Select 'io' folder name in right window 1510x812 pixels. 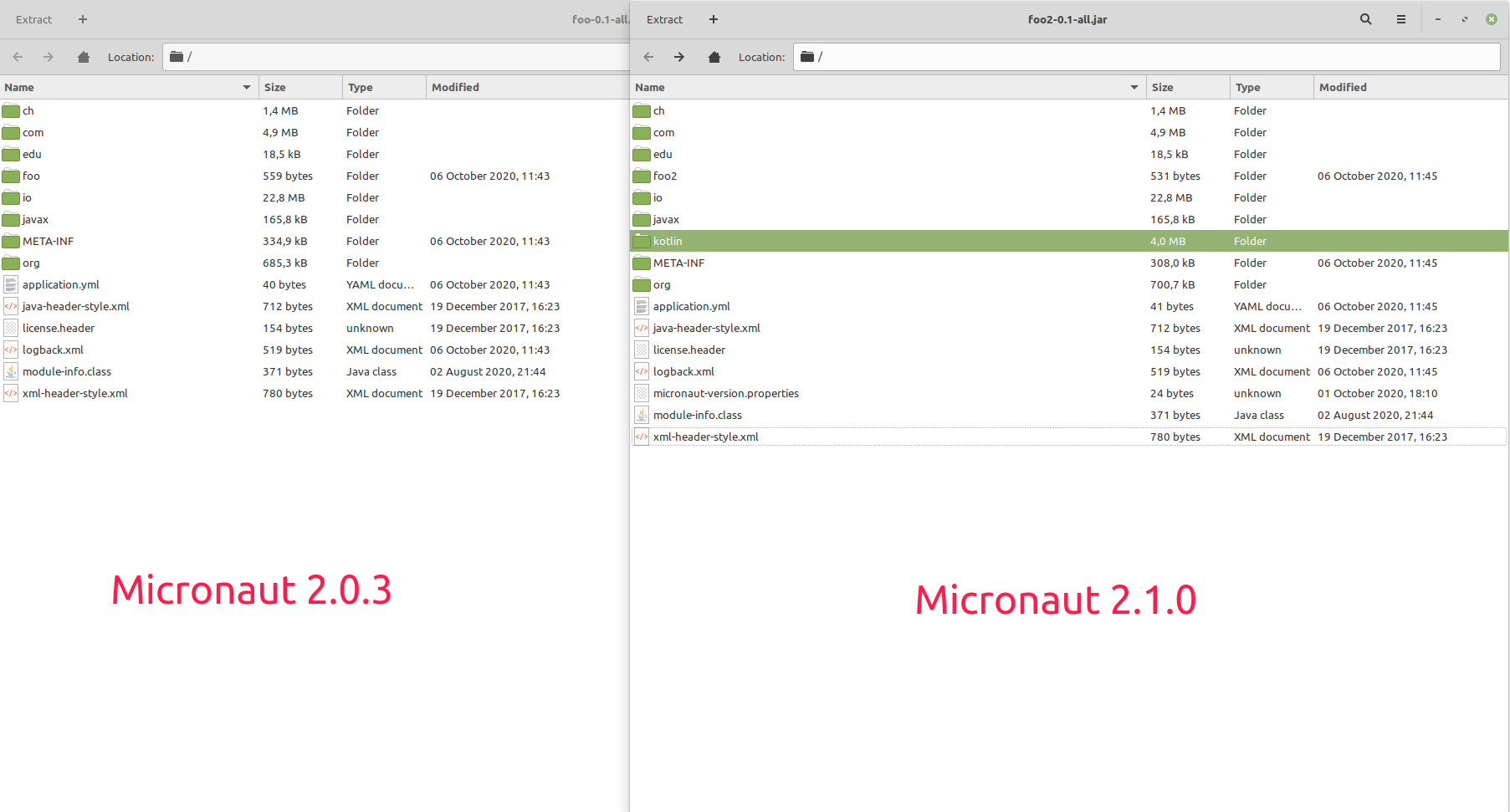click(658, 197)
